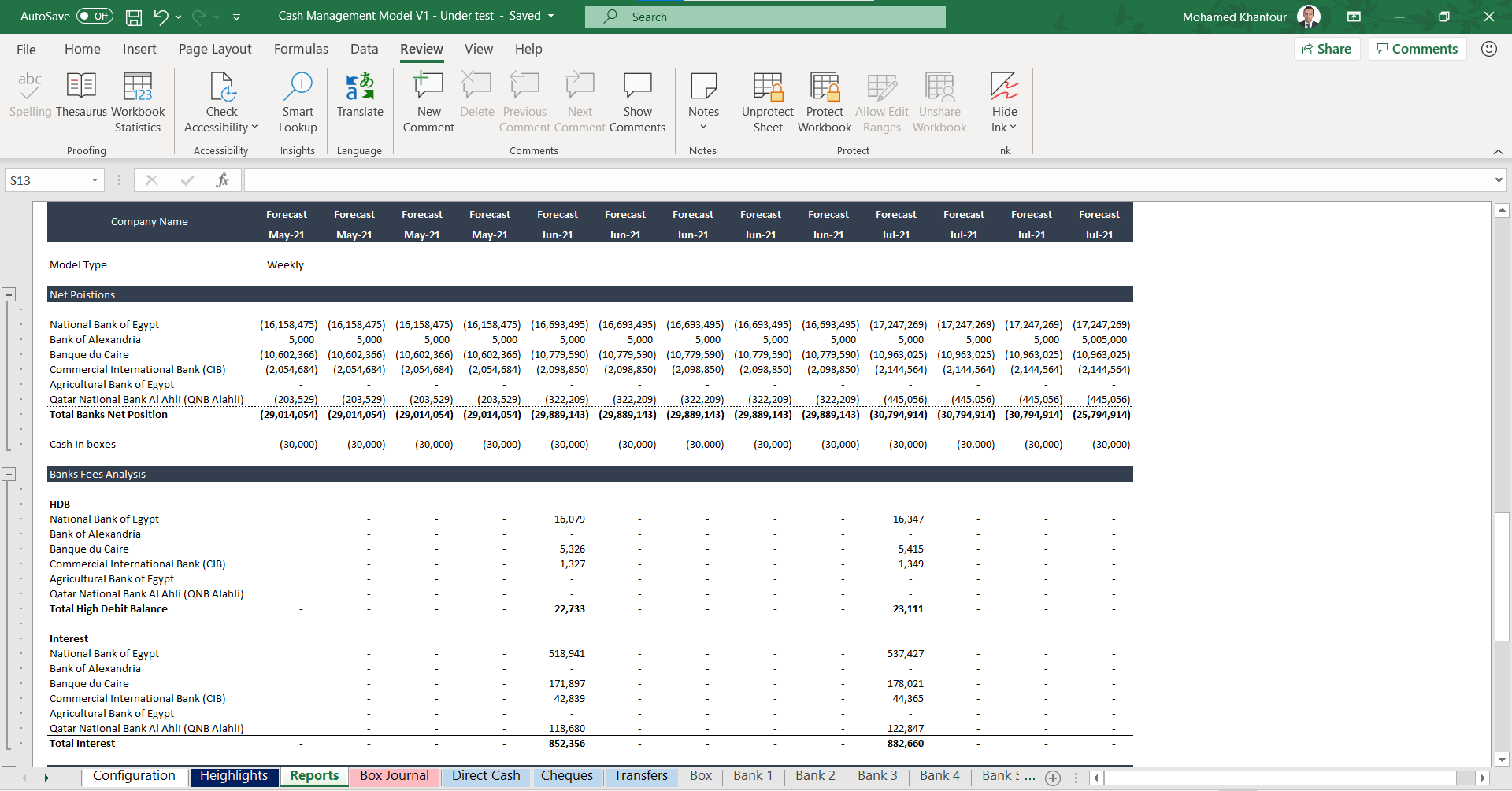
Task: Undo the last action
Action: pyautogui.click(x=161, y=17)
